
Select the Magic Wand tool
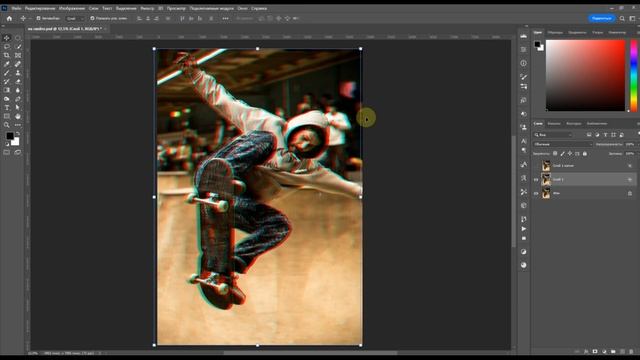pos(18,47)
